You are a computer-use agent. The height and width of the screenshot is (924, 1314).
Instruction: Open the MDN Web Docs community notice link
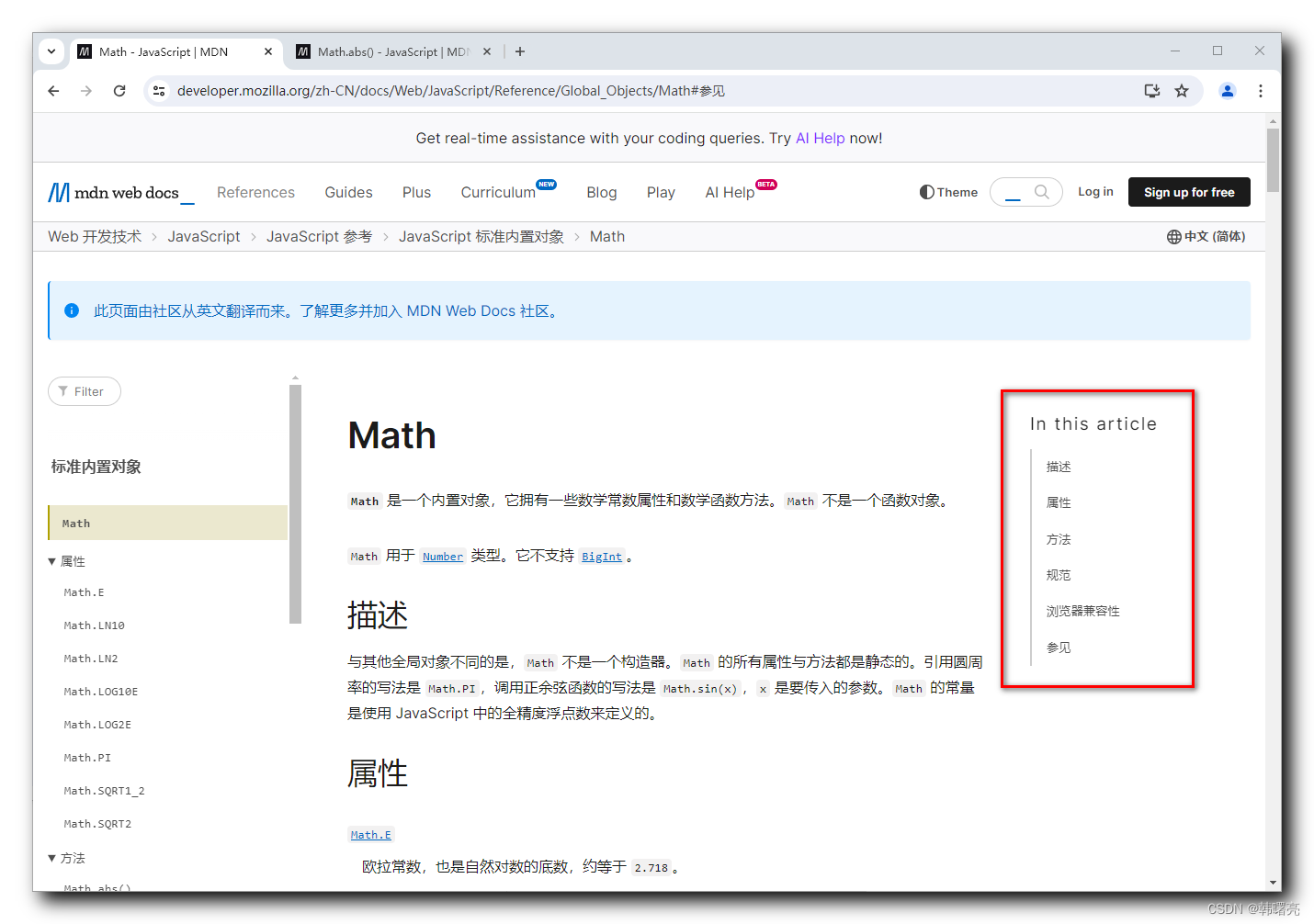pyautogui.click(x=430, y=311)
